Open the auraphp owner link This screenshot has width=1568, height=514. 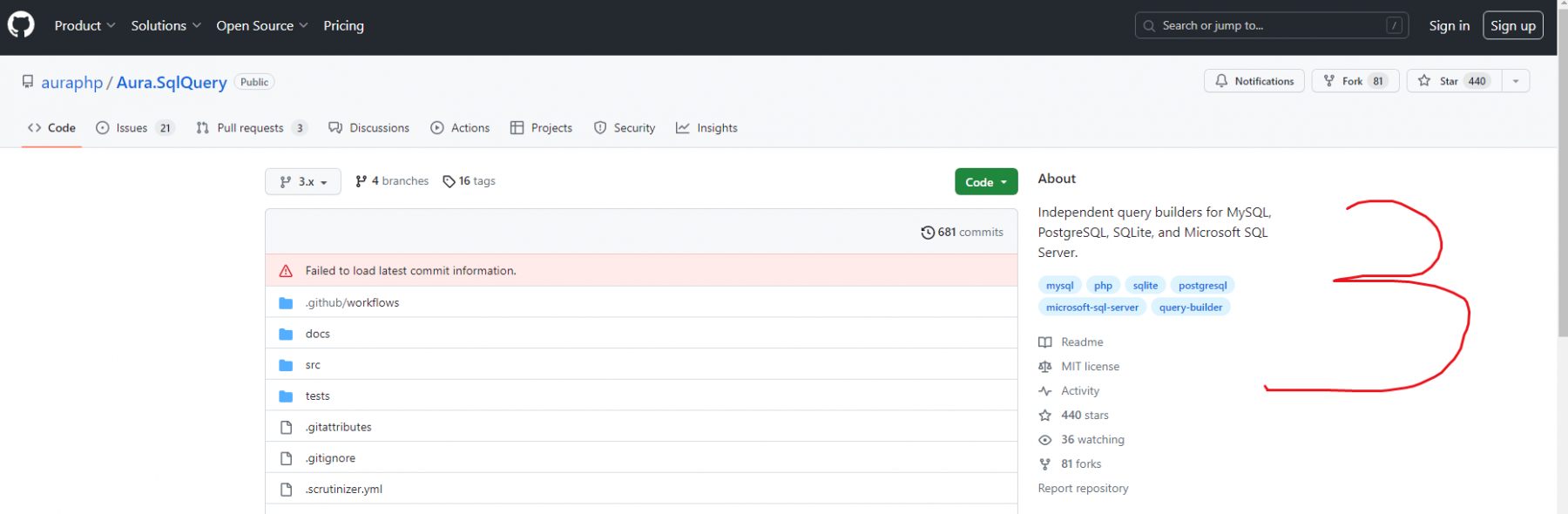[71, 83]
